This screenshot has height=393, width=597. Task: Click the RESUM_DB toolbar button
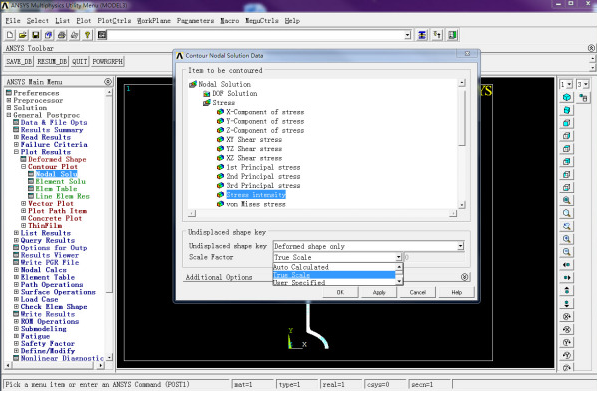coord(52,61)
